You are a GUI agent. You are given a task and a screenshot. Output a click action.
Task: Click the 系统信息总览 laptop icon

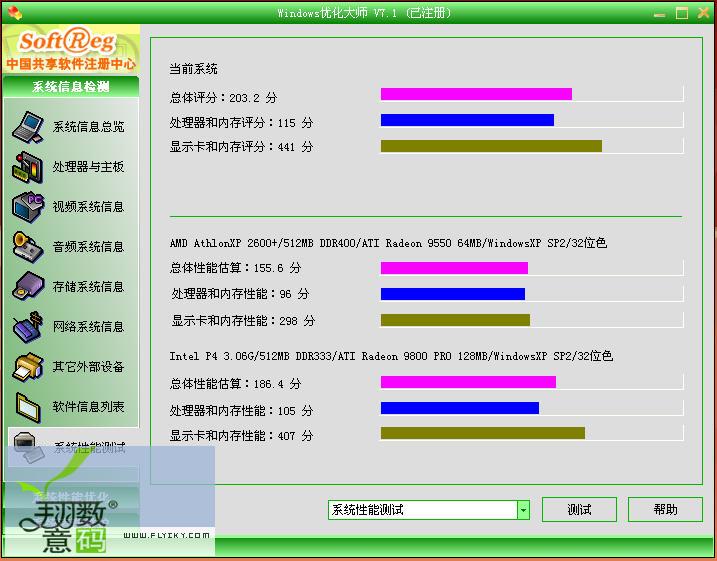click(x=28, y=127)
